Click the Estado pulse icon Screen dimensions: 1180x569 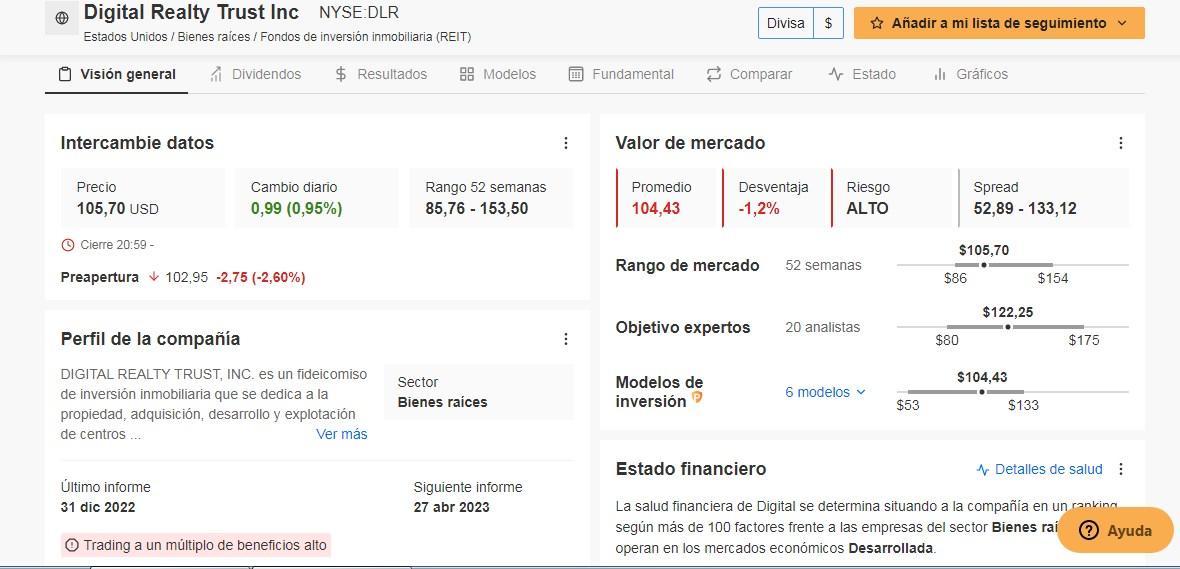835,74
